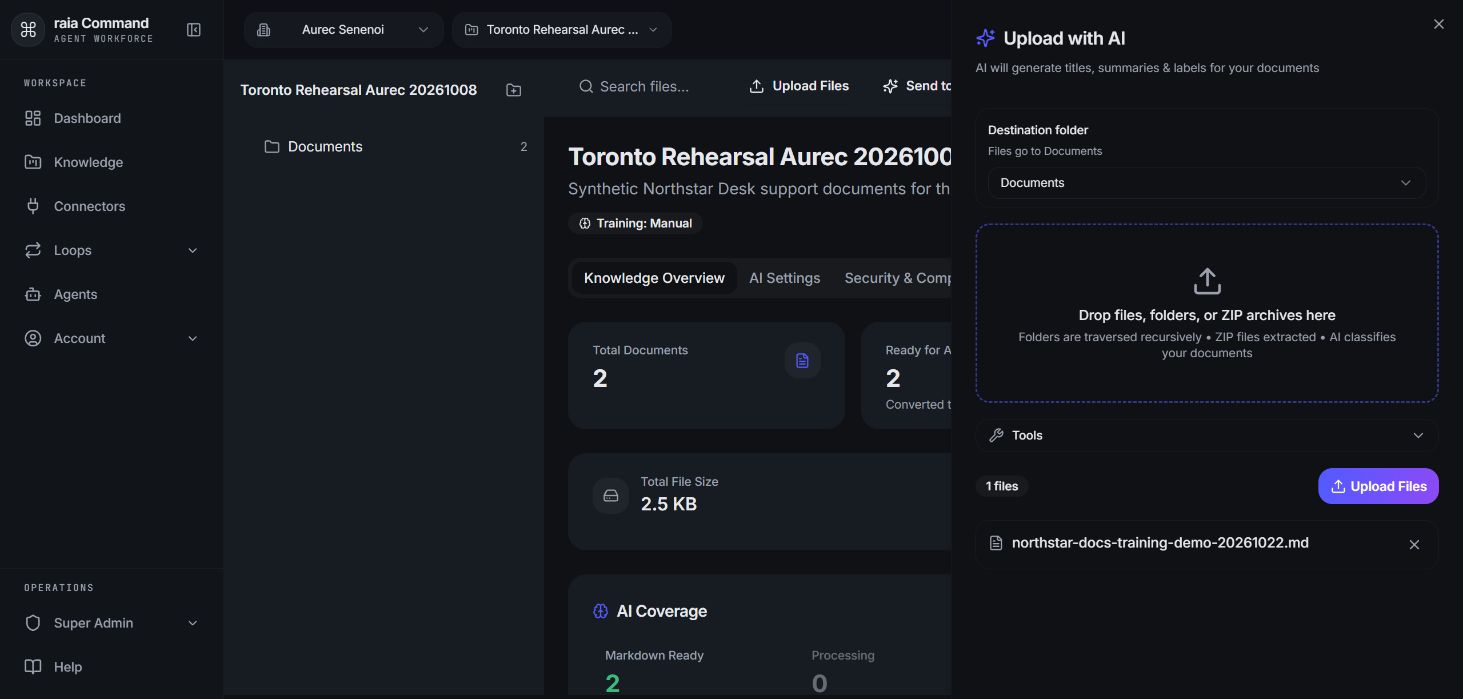Open the Knowledge section
The height and width of the screenshot is (699, 1463).
111,162
